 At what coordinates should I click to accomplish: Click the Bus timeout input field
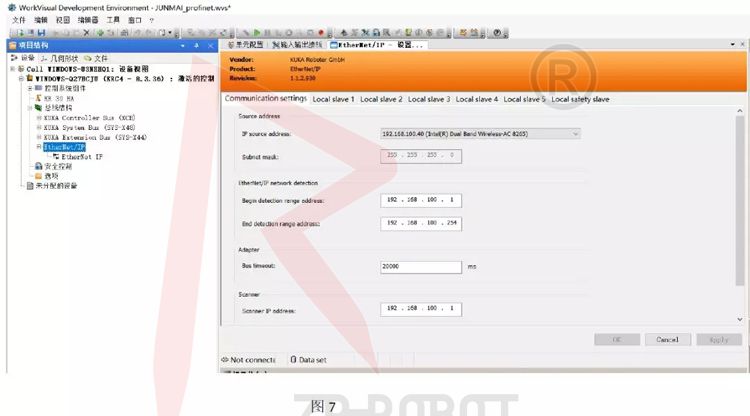coord(420,267)
